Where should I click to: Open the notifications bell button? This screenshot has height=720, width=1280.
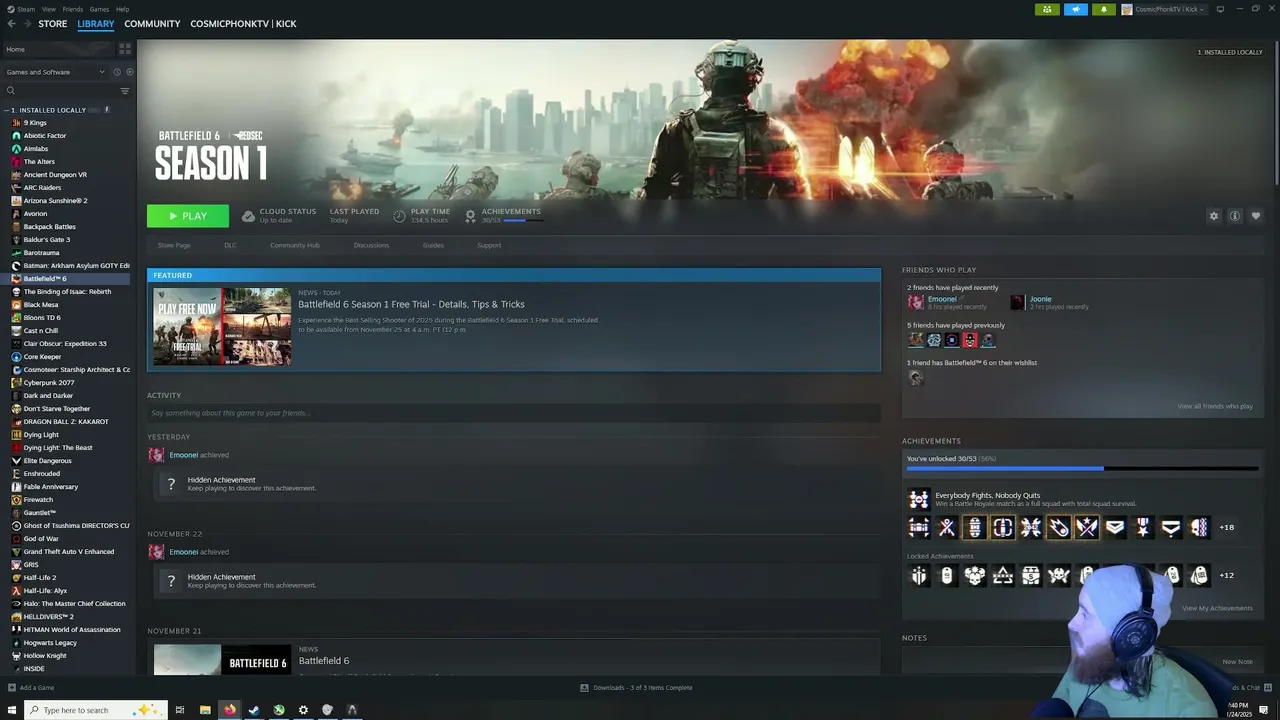pyautogui.click(x=1103, y=9)
